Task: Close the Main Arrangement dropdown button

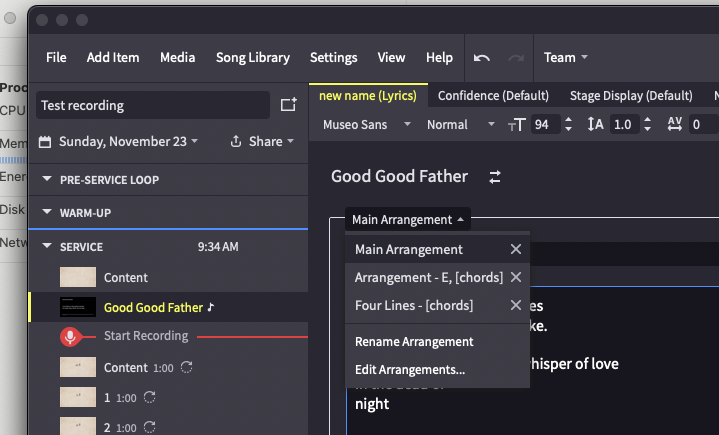Action: click(x=408, y=220)
